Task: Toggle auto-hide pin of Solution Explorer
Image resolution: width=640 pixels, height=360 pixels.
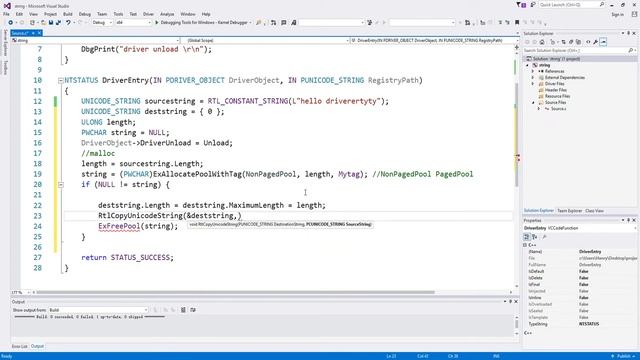Action: 629,33
